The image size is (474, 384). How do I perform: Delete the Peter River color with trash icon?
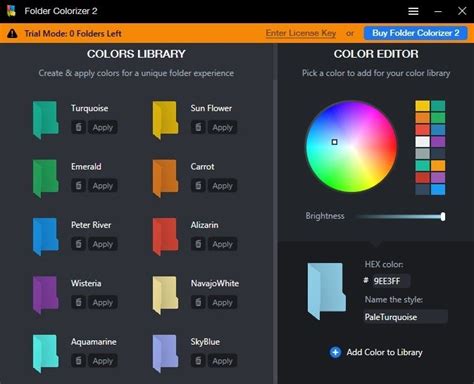(x=79, y=244)
